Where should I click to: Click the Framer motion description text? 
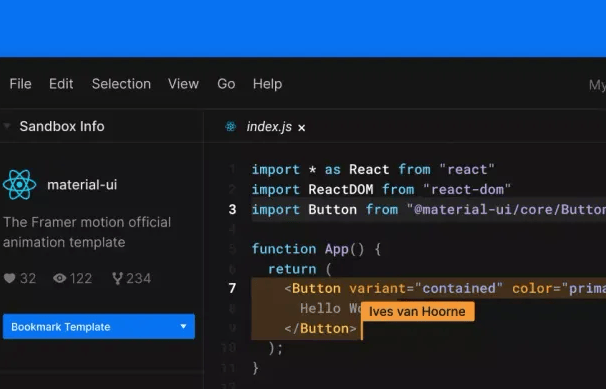tap(87, 232)
